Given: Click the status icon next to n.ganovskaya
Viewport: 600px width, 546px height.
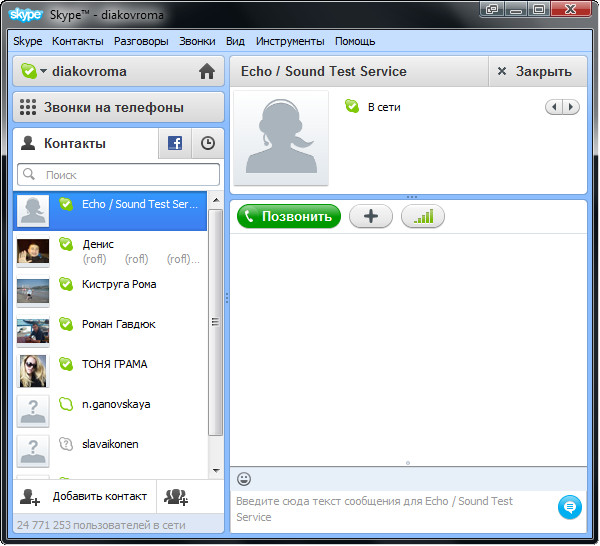Looking at the screenshot, I should [66, 404].
